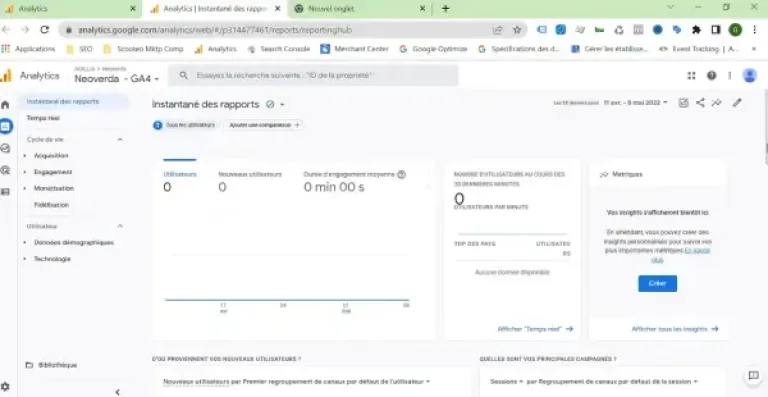
Task: Click the help icon beside Durée d'engagement moyenne
Action: coord(402,174)
